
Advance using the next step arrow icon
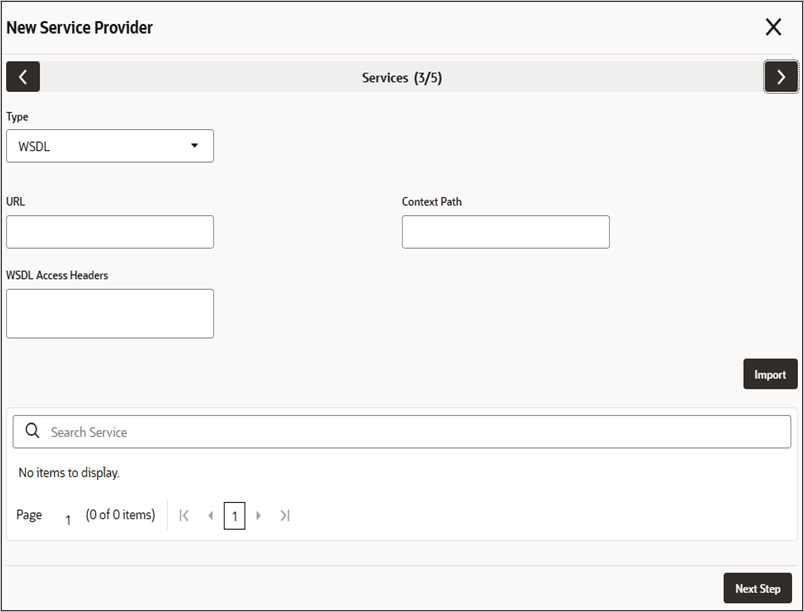[781, 77]
